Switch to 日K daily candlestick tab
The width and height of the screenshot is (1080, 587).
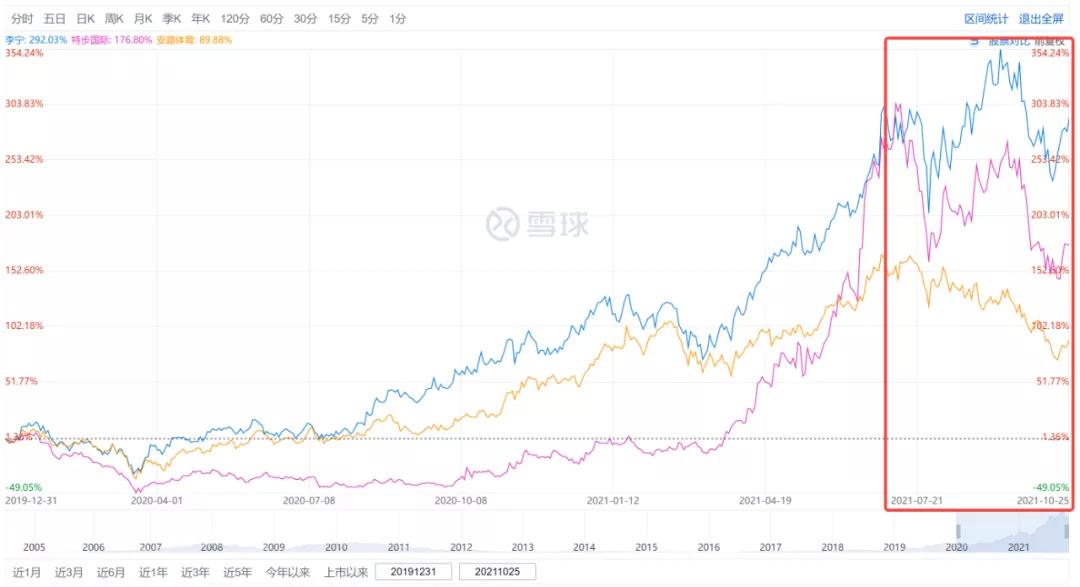point(85,18)
